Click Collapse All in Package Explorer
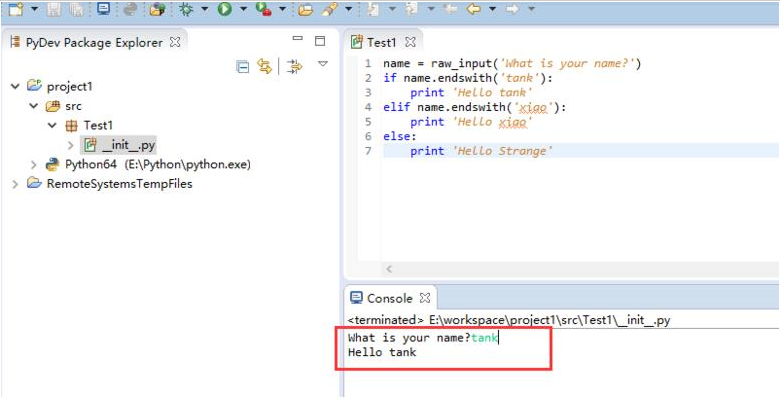 tap(242, 67)
